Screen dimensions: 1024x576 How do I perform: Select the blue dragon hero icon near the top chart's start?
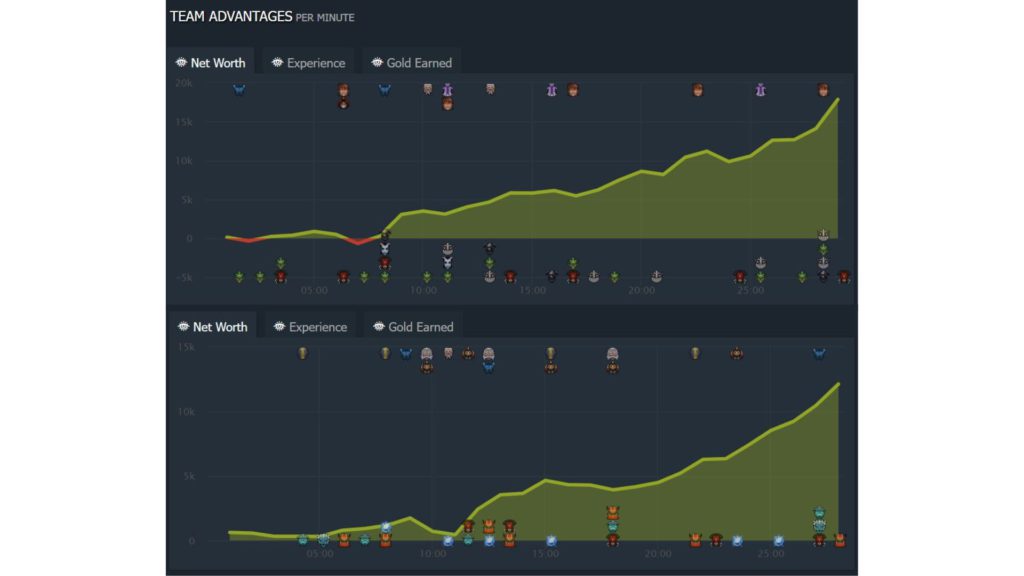[x=238, y=90]
